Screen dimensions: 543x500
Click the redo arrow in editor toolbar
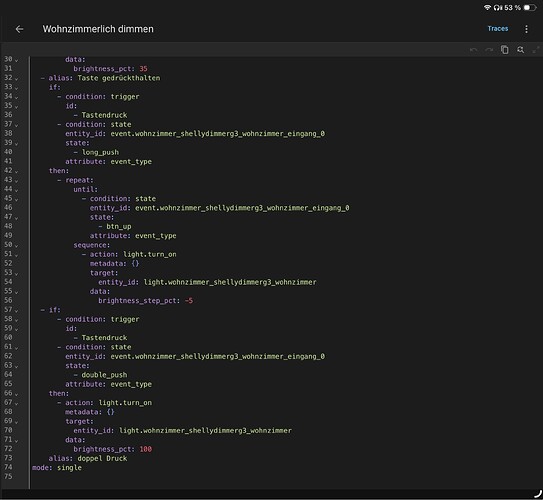tap(489, 50)
